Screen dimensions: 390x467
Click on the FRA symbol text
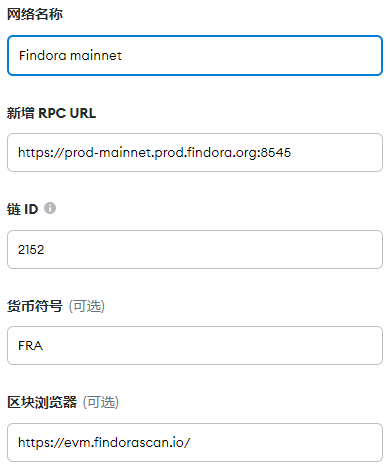(x=30, y=346)
